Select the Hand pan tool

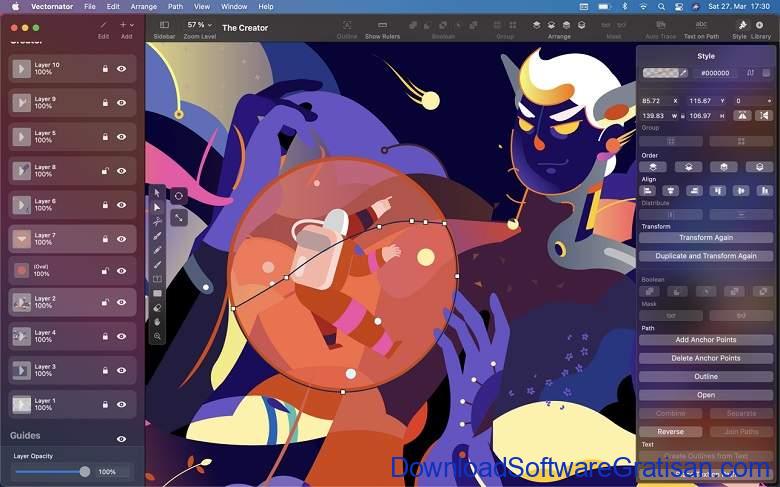click(157, 322)
